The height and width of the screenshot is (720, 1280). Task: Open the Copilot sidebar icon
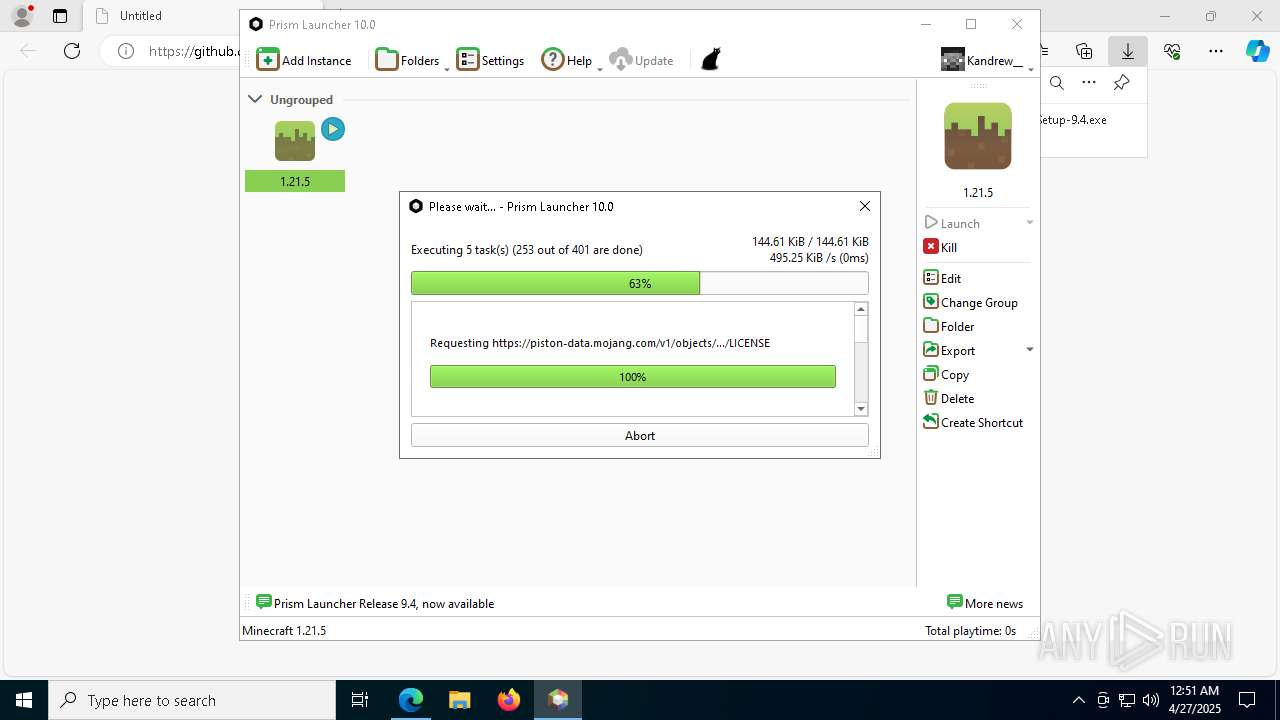pyautogui.click(x=1258, y=51)
